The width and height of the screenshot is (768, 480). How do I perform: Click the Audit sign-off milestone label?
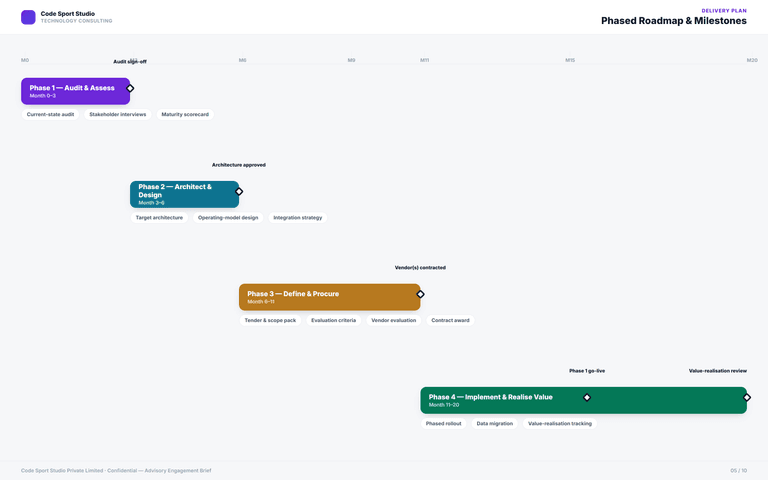(x=130, y=62)
